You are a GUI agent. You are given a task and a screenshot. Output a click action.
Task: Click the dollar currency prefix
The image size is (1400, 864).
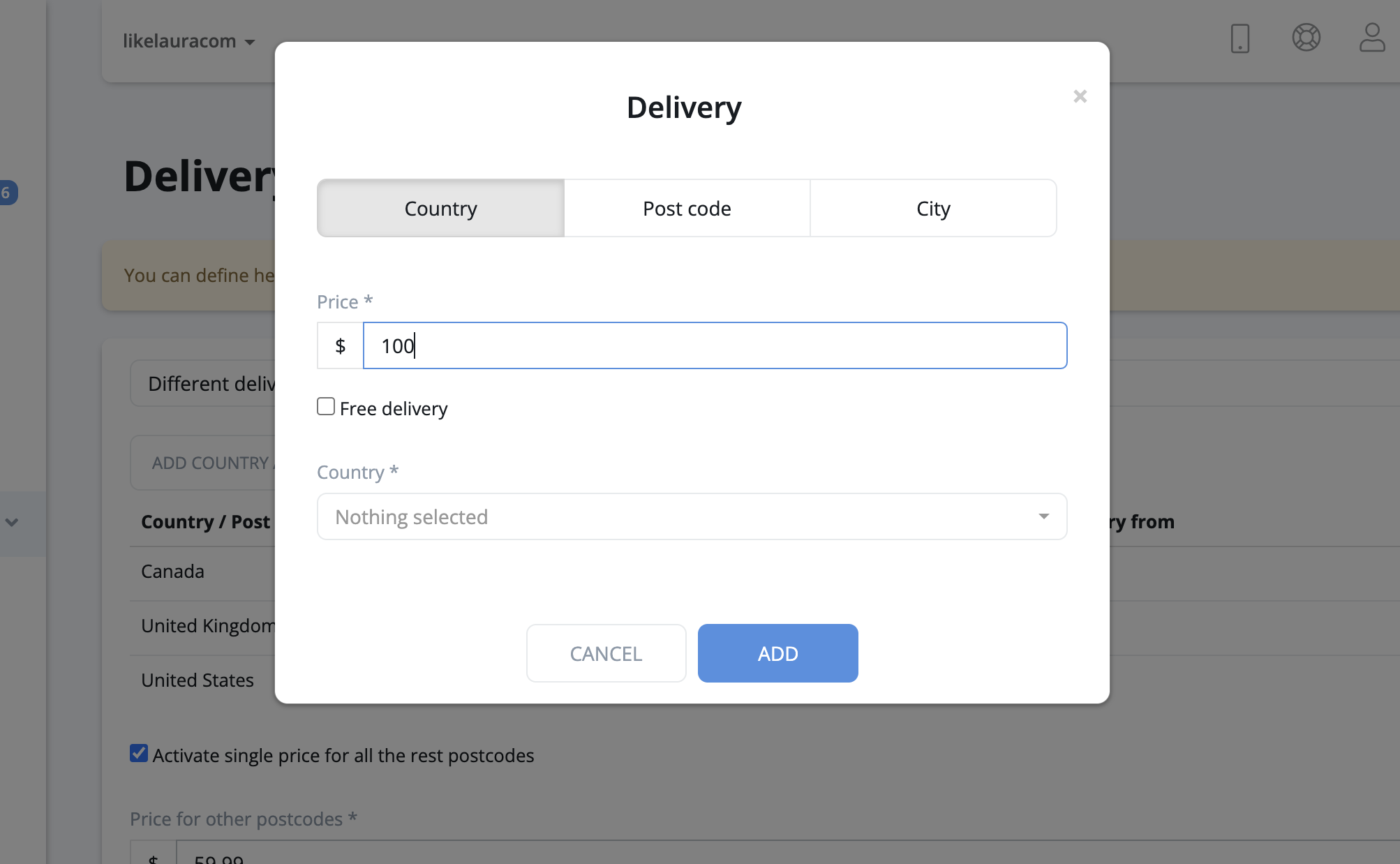point(340,345)
